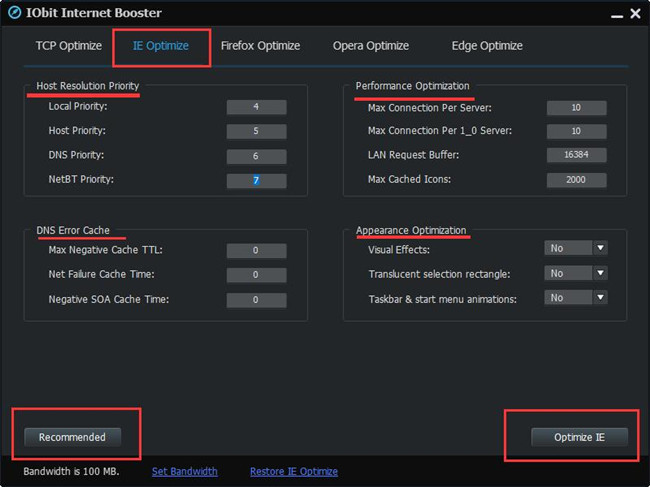
Task: Click the 'Negative SOA Cache Time:' label
Action: (x=109, y=299)
